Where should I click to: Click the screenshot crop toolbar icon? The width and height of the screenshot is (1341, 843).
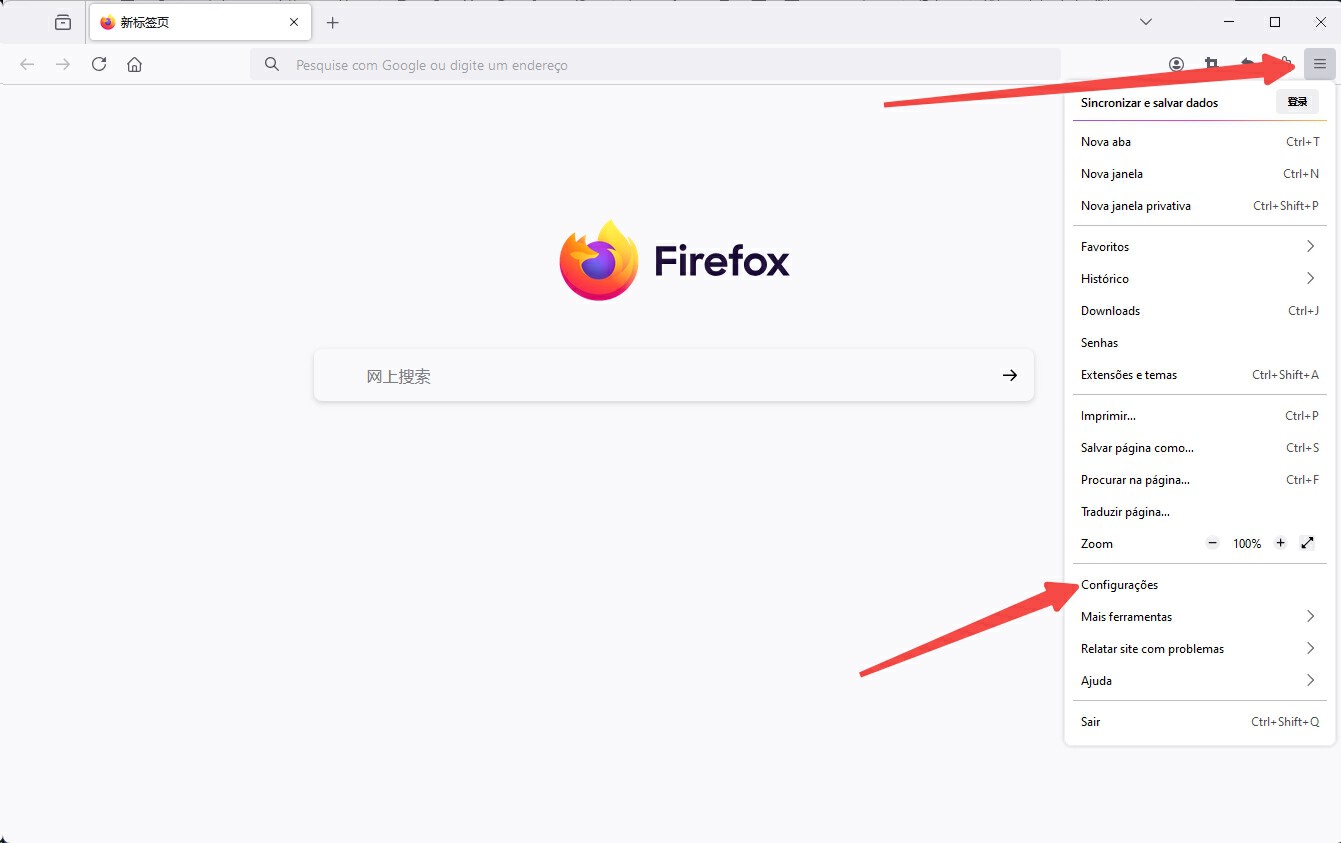(x=1211, y=64)
